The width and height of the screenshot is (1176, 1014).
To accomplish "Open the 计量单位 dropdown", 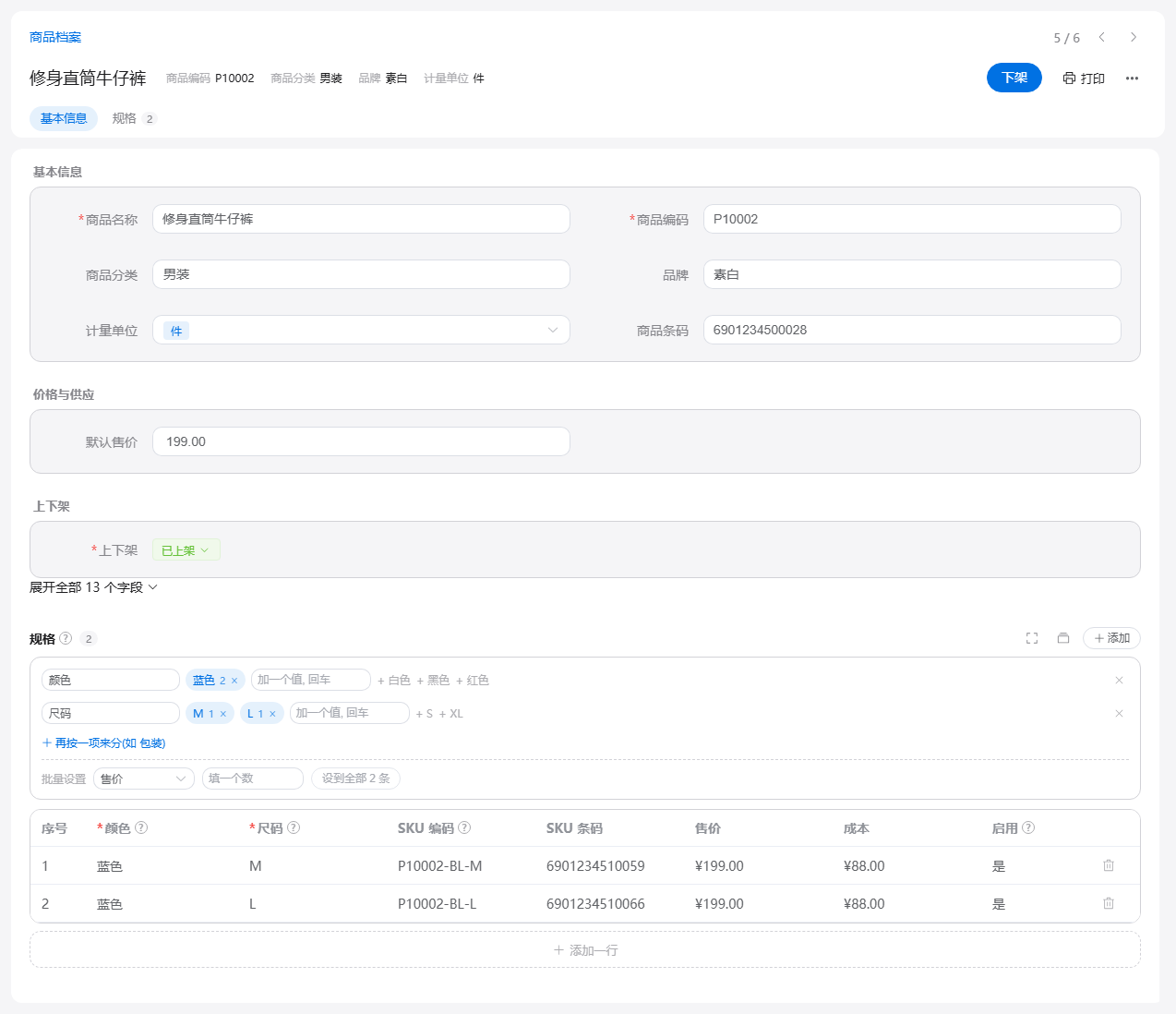I will click(x=361, y=330).
